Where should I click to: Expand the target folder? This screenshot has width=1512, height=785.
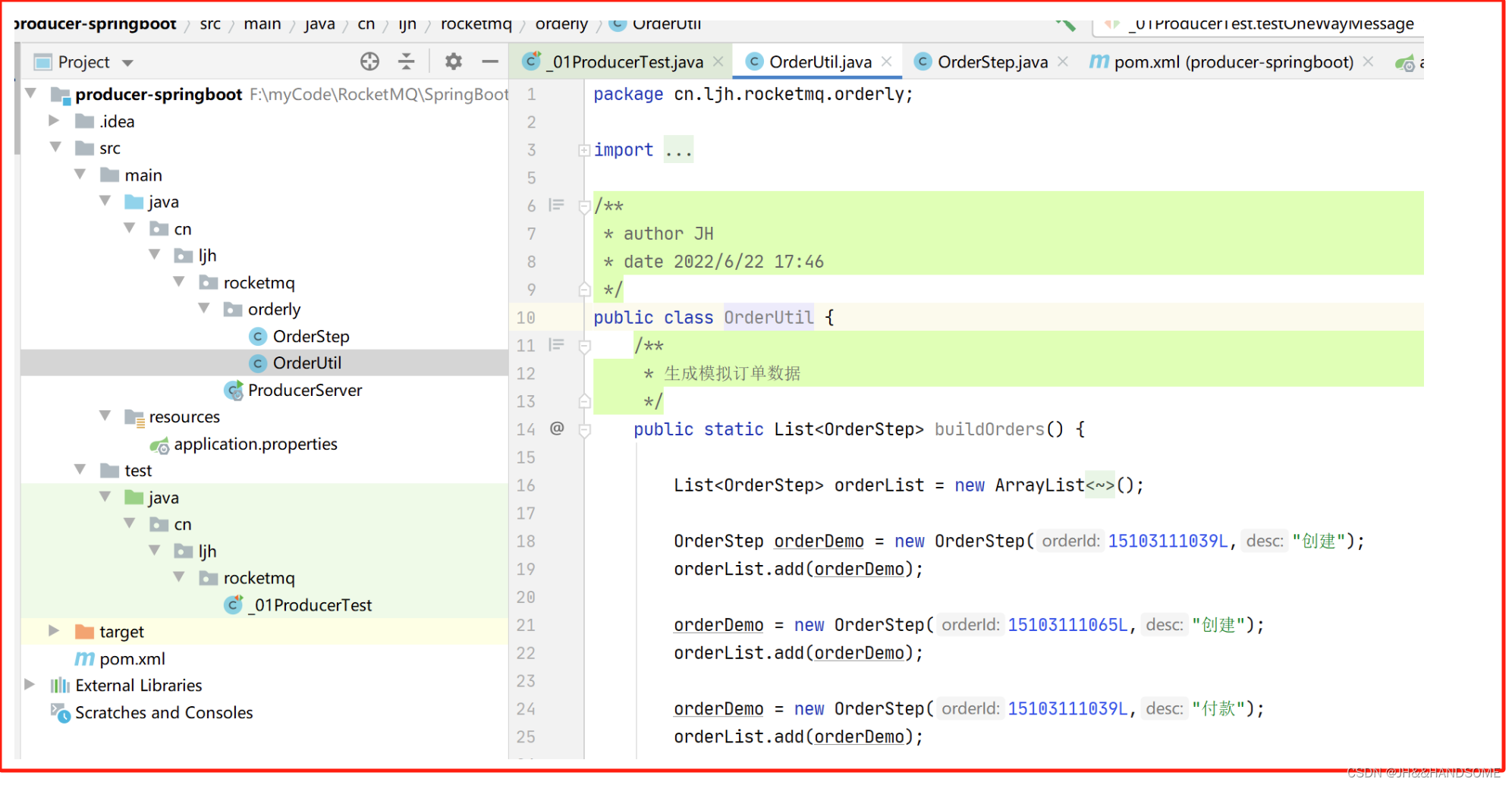point(54,631)
